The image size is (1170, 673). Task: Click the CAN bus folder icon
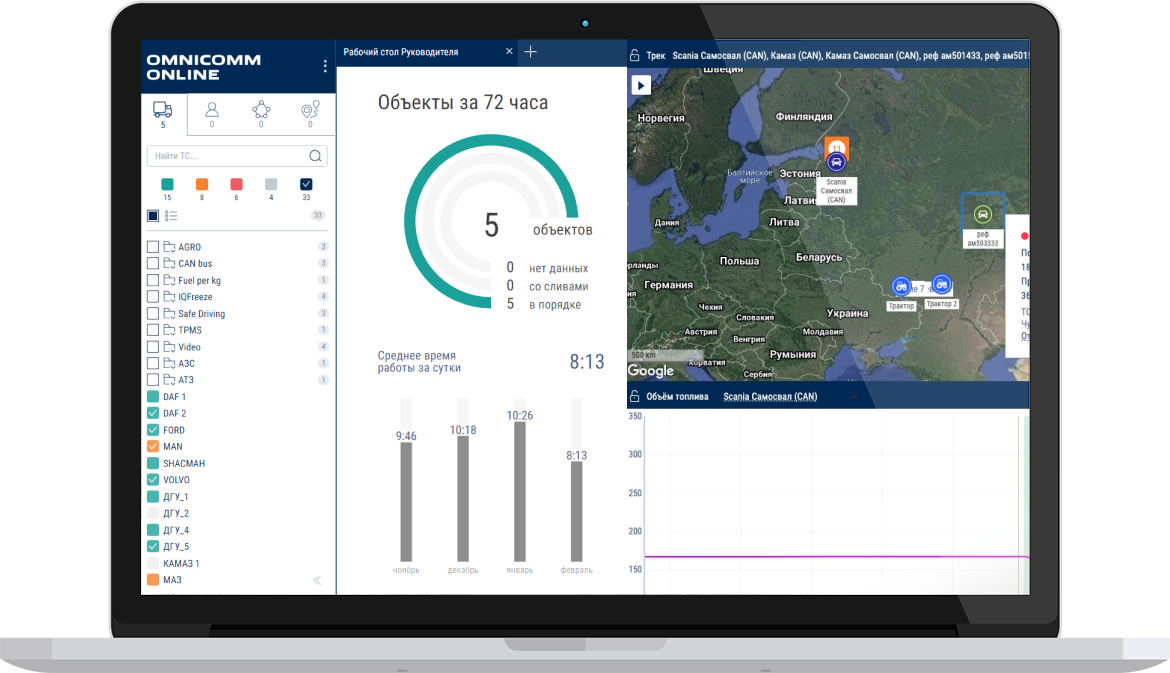(169, 263)
